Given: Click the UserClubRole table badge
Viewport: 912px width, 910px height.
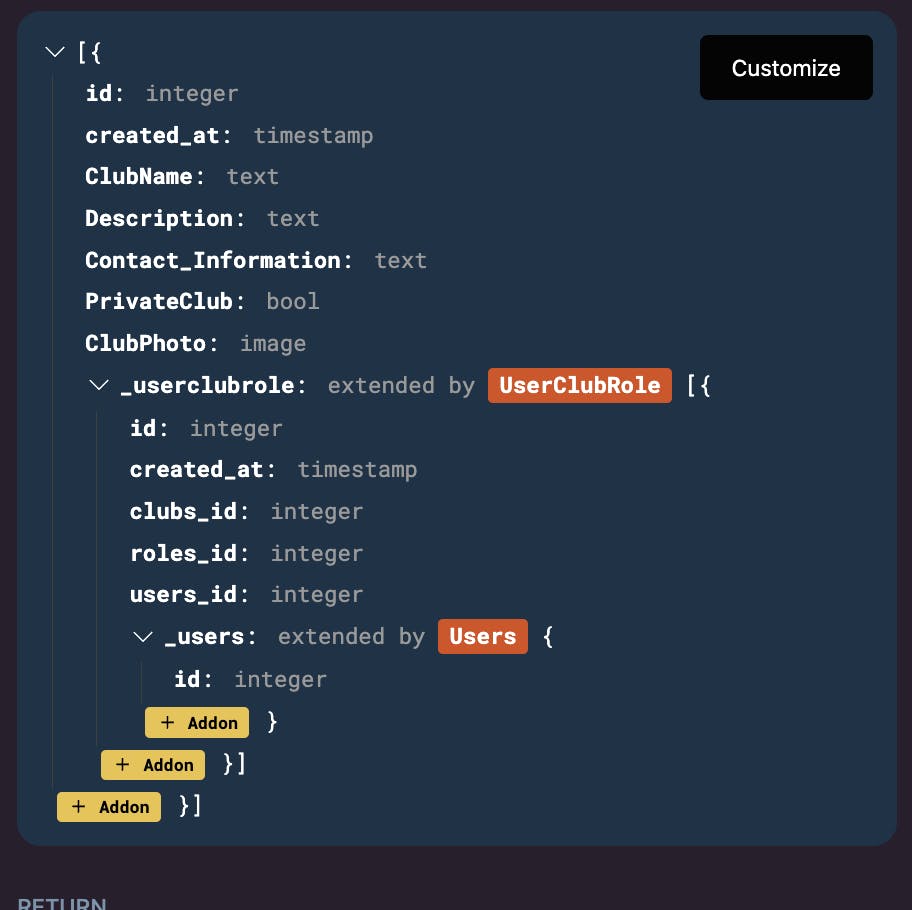Looking at the screenshot, I should coord(579,385).
